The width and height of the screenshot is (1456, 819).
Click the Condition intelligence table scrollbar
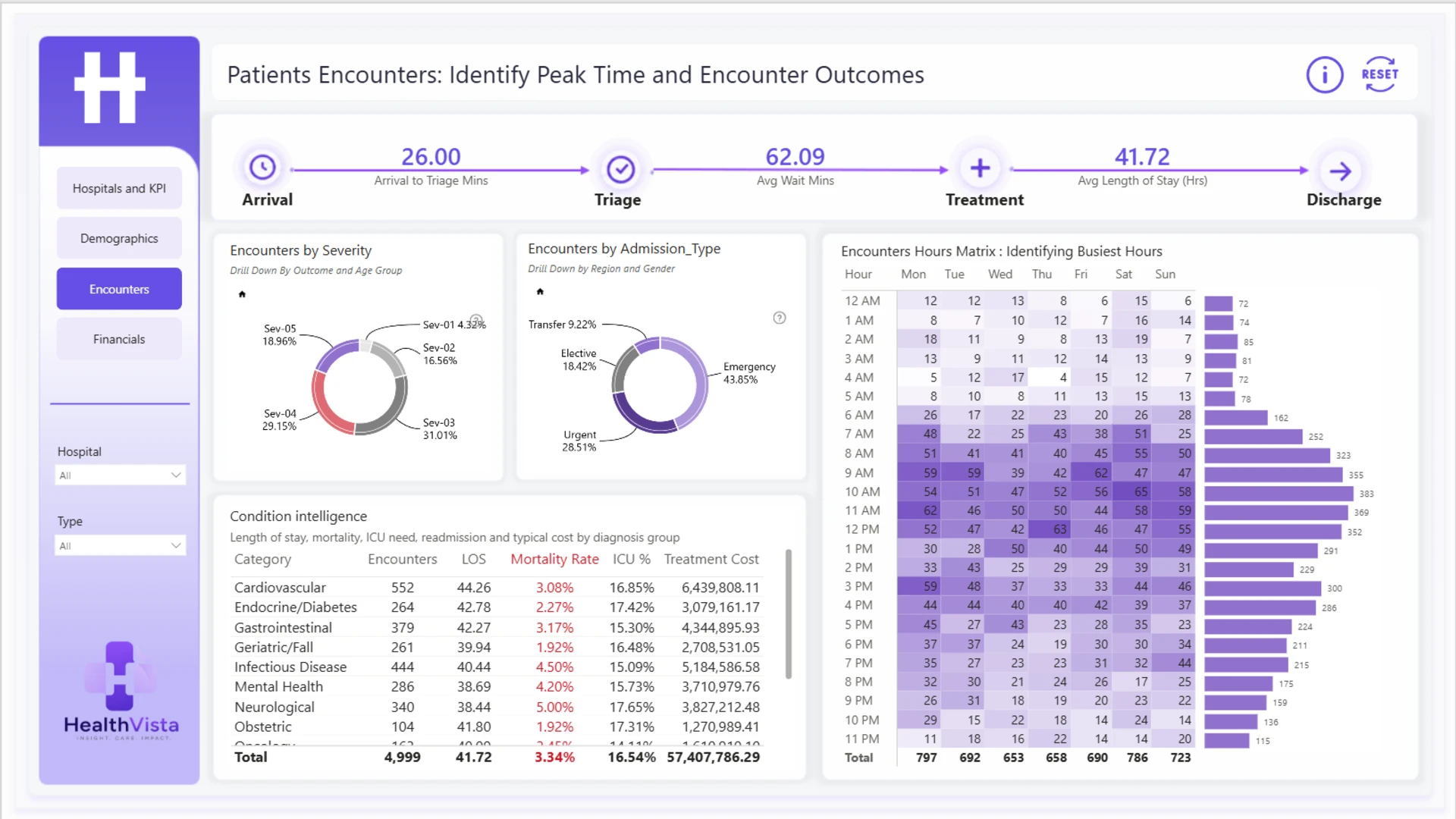[789, 614]
